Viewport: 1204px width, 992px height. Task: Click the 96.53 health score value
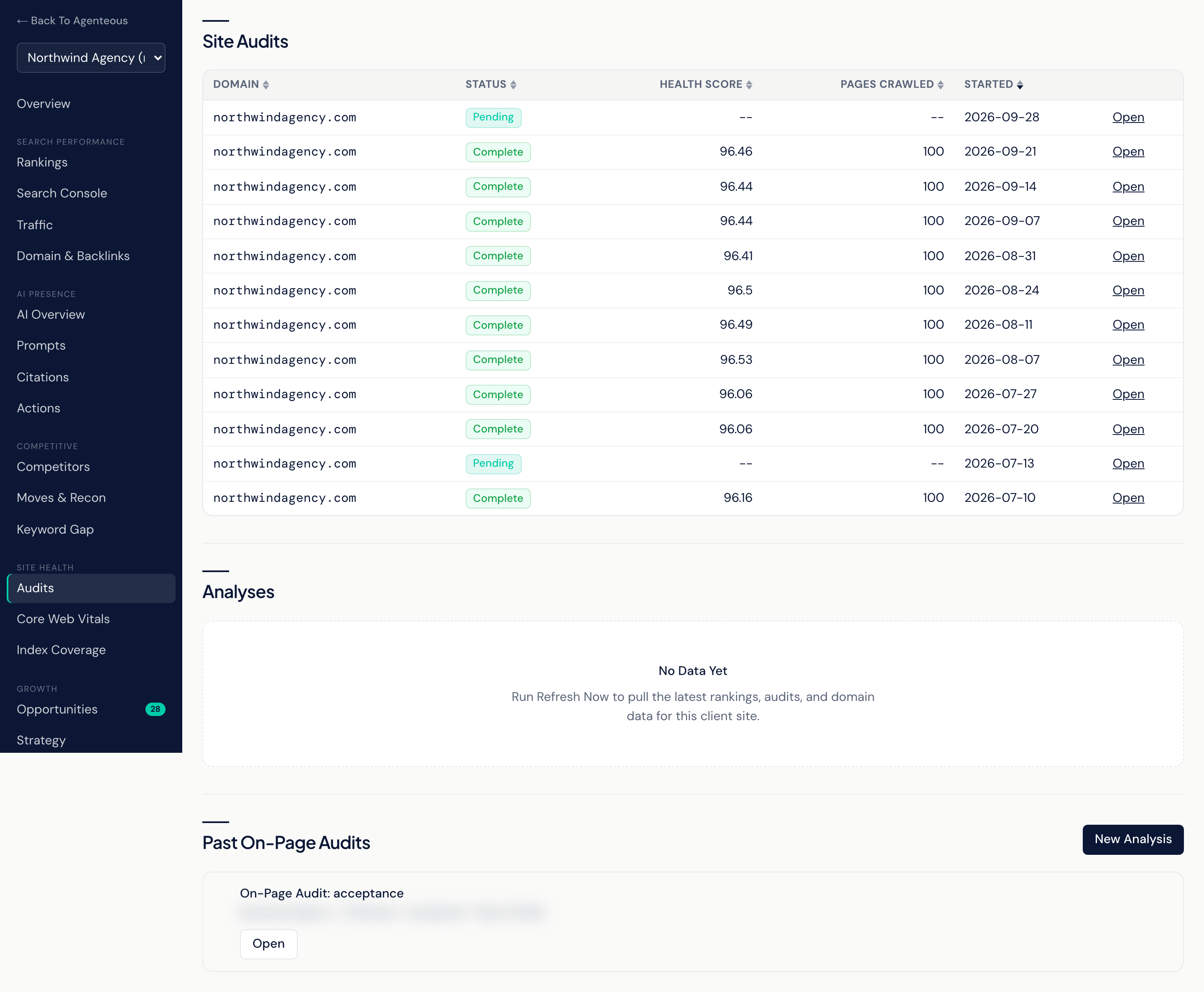736,360
